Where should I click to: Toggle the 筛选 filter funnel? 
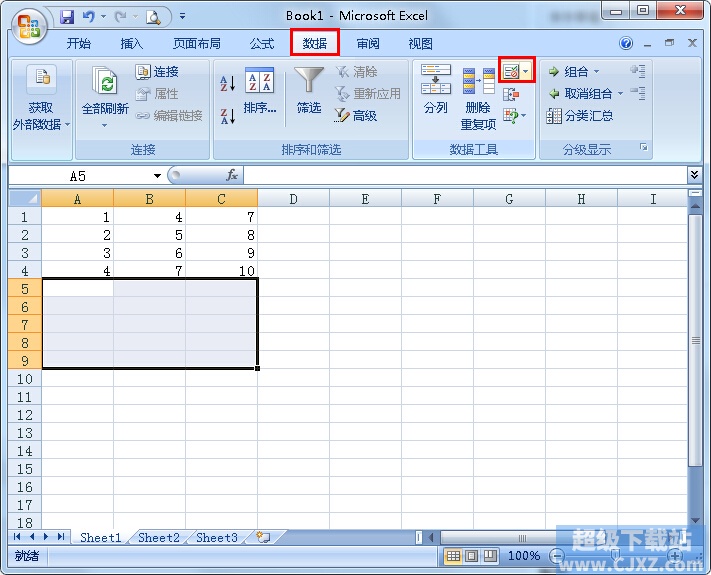point(309,91)
